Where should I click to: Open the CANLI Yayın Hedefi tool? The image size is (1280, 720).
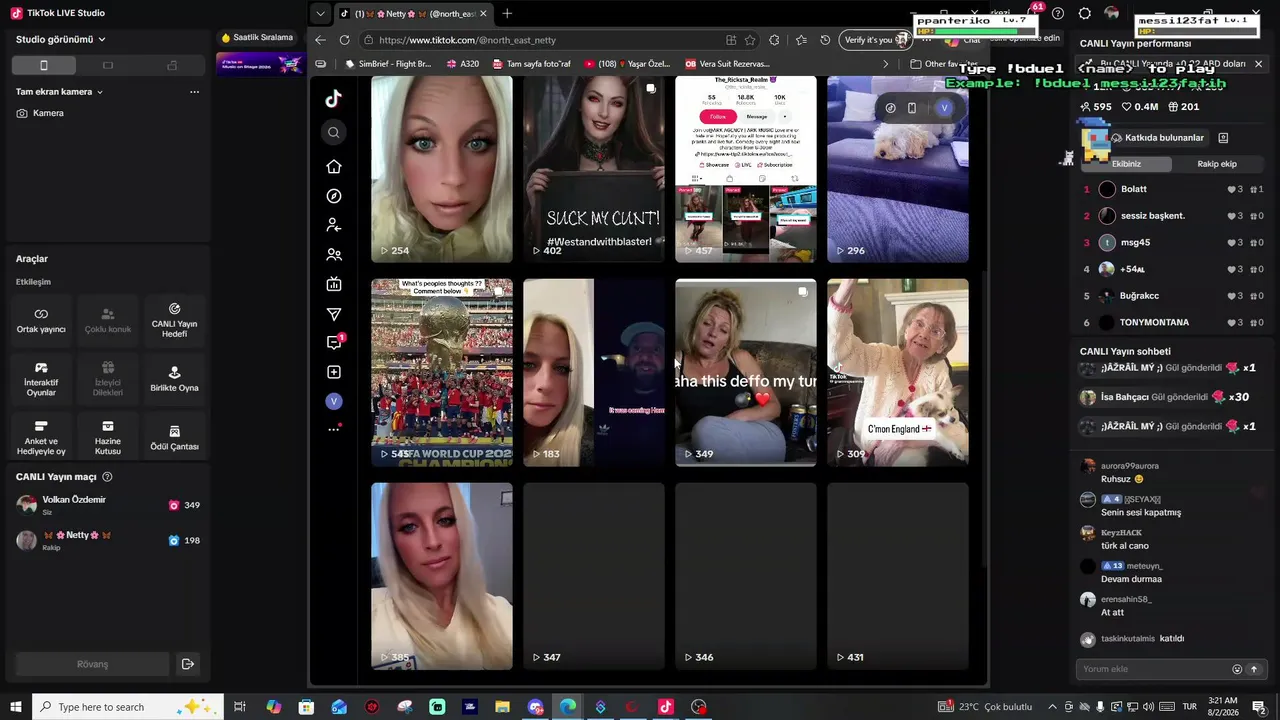point(174,320)
